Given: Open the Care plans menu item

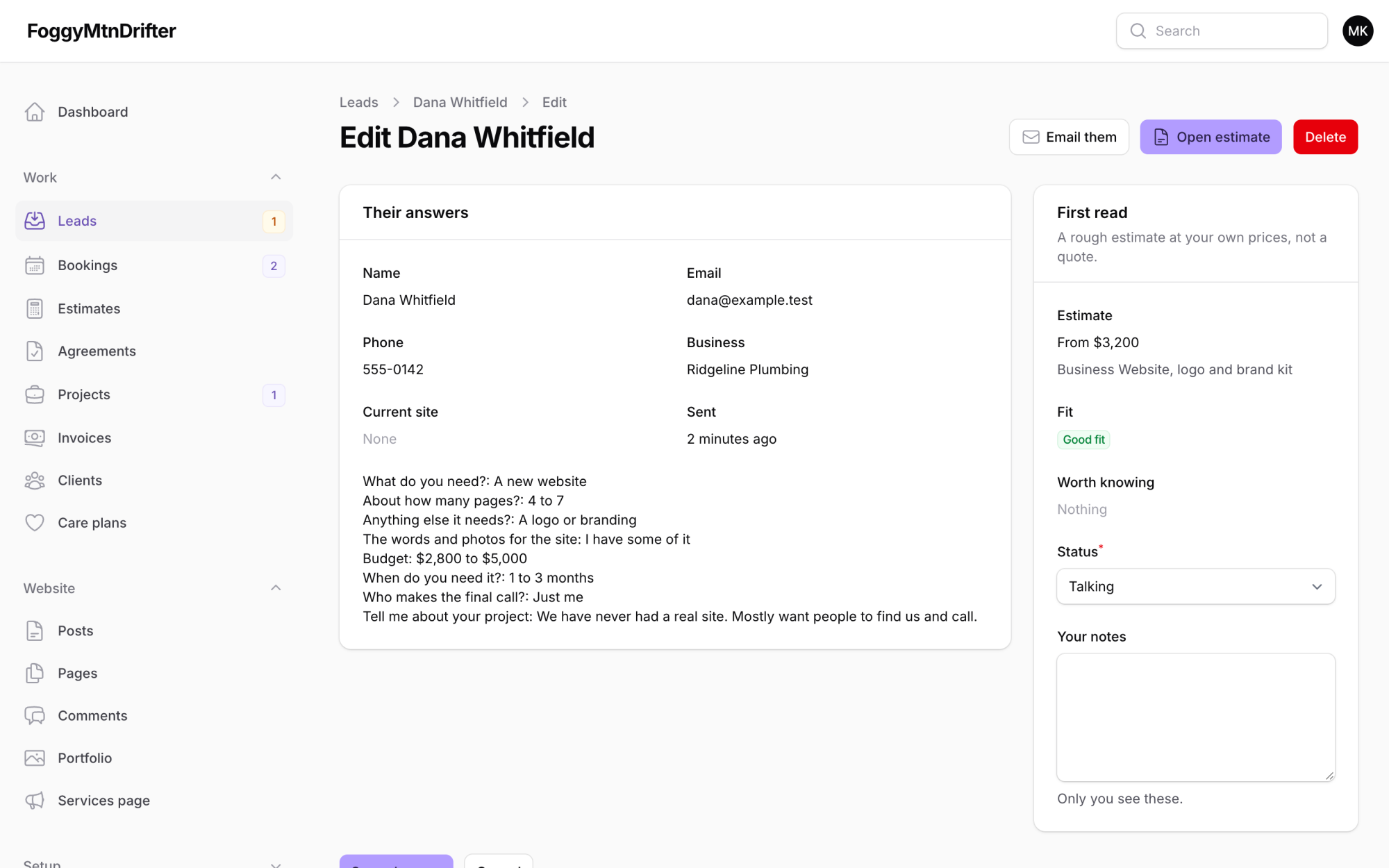Looking at the screenshot, I should click(154, 523).
